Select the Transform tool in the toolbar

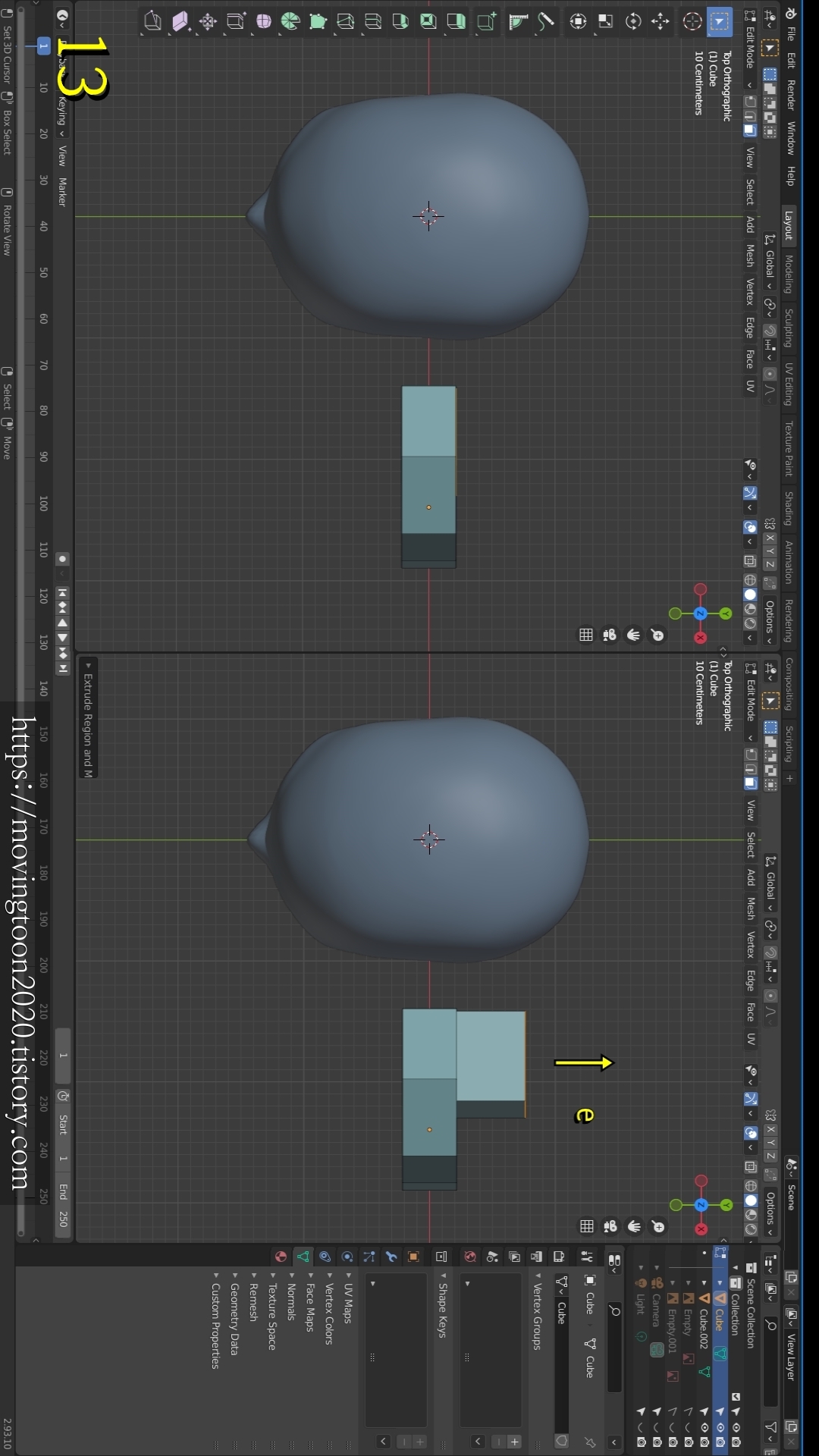tap(578, 22)
